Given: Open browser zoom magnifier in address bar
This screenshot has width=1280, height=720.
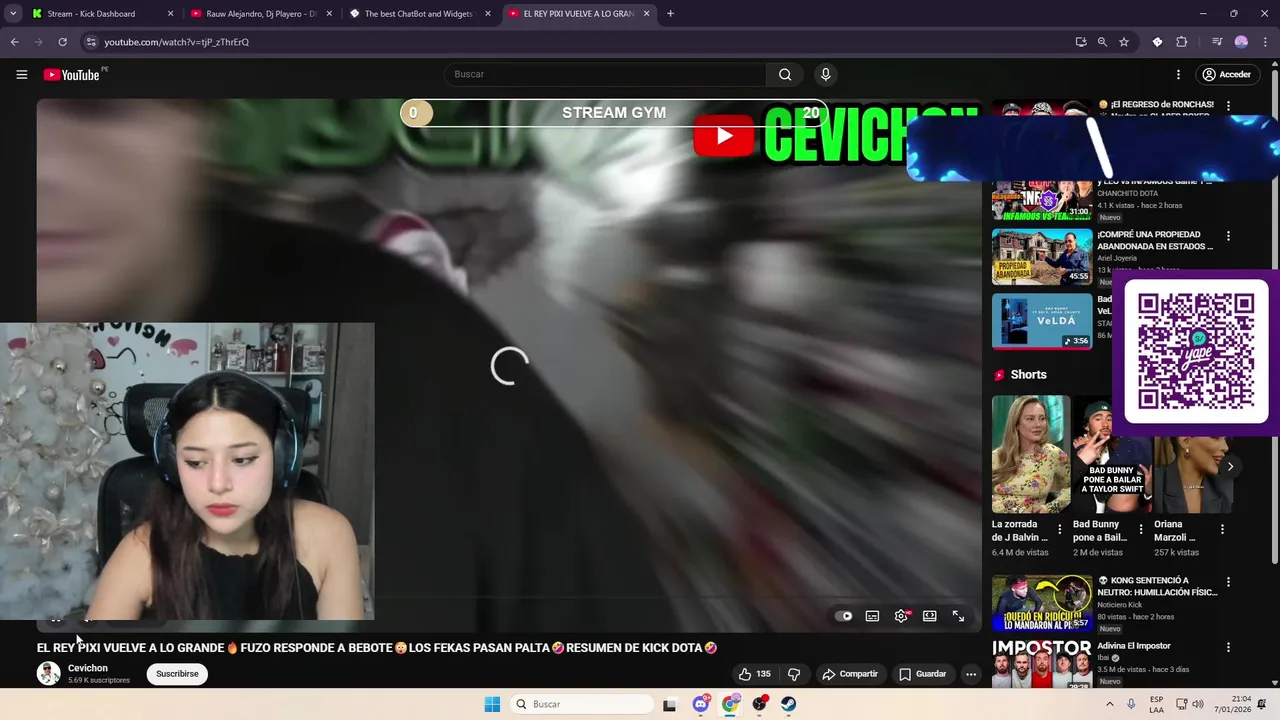Looking at the screenshot, I should click(1102, 42).
